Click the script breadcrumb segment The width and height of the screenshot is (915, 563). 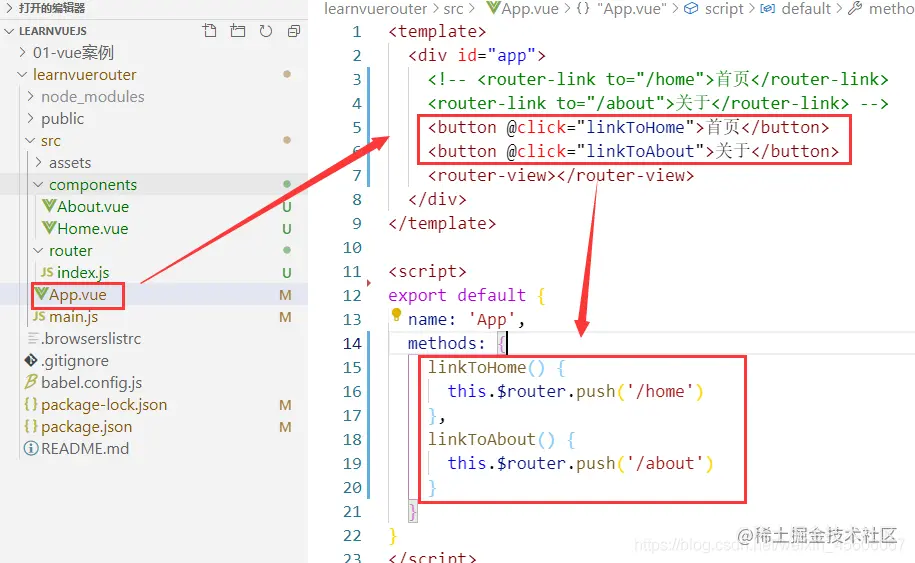pos(724,9)
